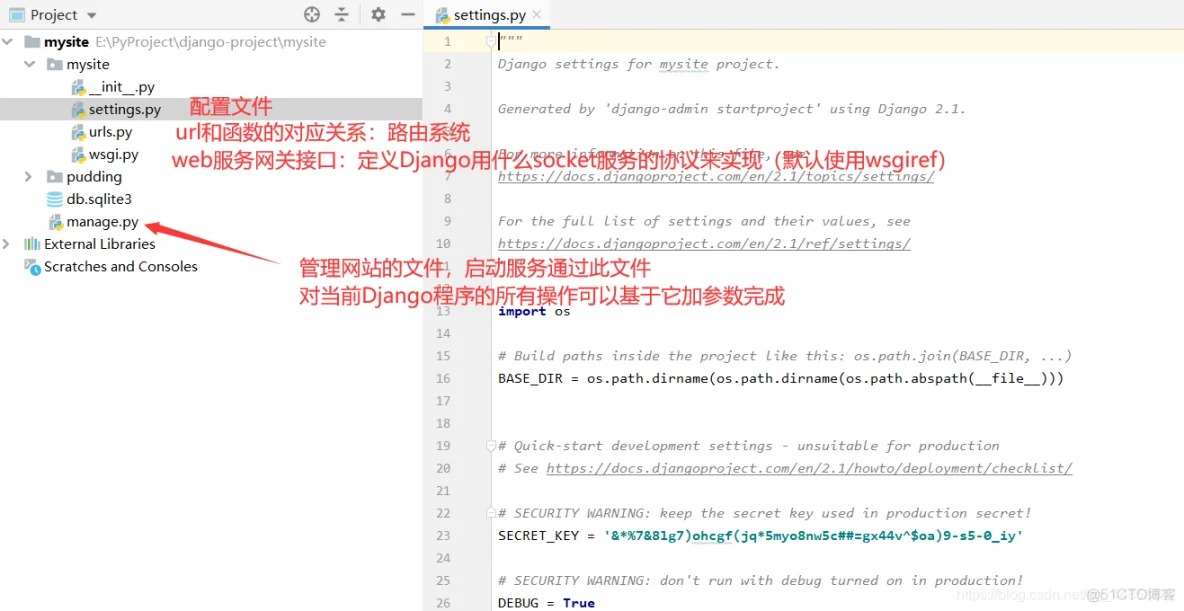Click the 'Build paths inside the project' comment
This screenshot has width=1184, height=611.
click(785, 356)
